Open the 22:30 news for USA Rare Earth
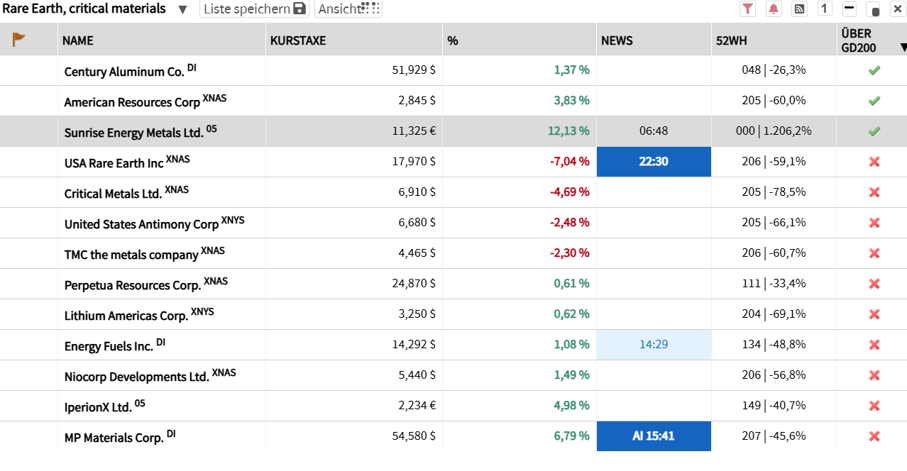The width and height of the screenshot is (907, 471). (x=654, y=161)
